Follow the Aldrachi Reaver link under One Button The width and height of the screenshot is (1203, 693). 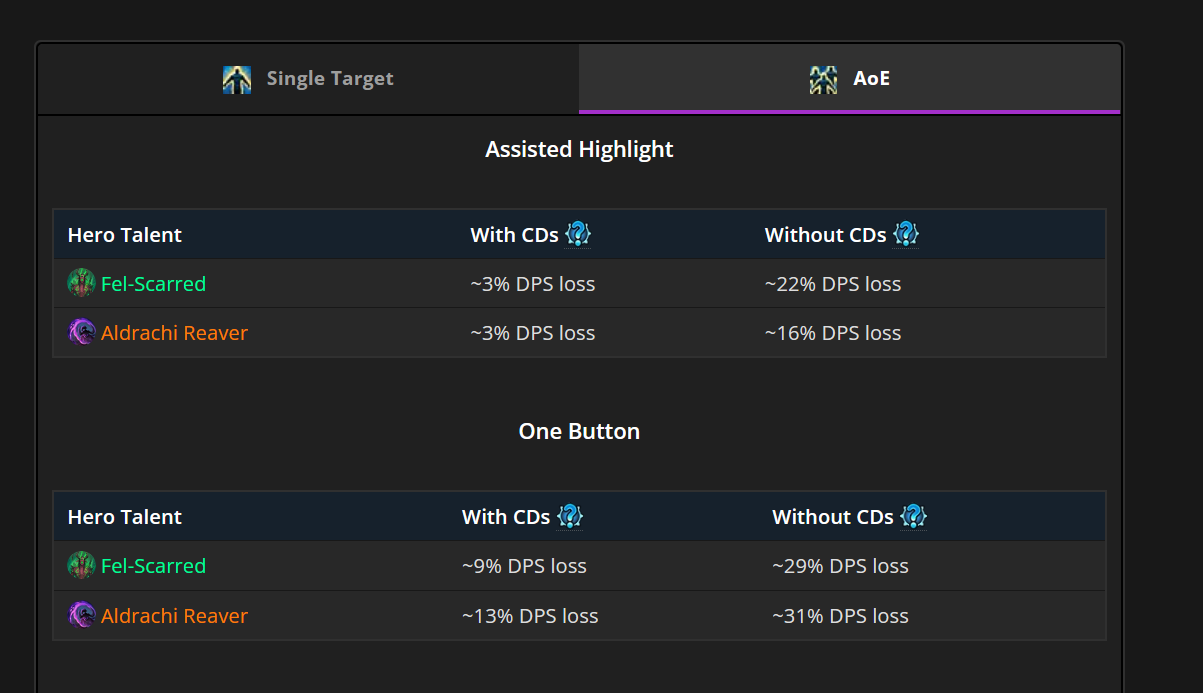point(174,616)
